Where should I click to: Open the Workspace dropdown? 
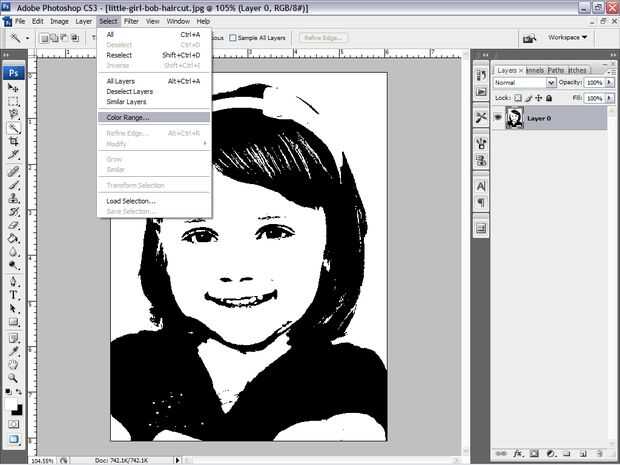click(567, 37)
